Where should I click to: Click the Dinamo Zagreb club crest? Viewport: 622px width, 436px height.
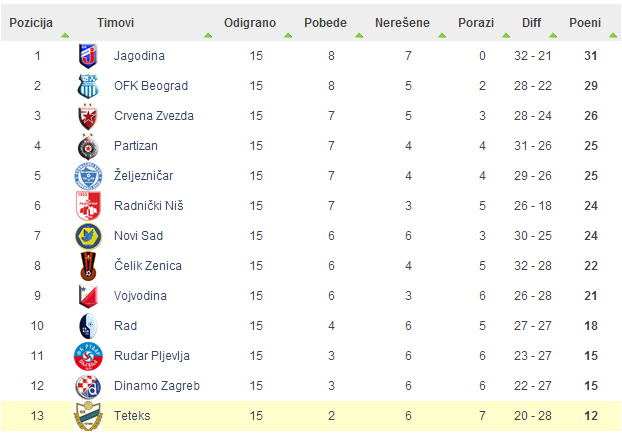coord(88,386)
